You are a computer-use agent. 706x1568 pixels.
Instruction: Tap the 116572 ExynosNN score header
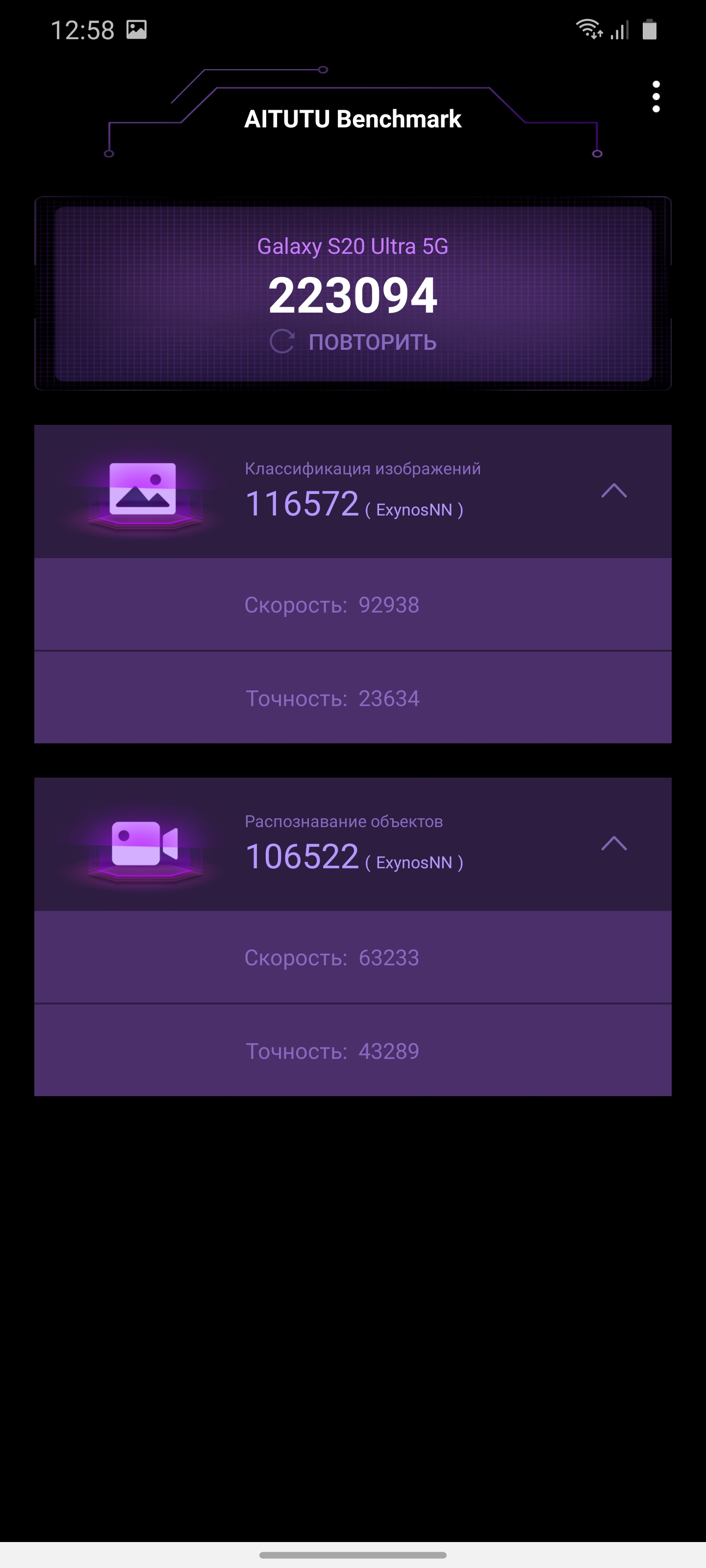353,504
